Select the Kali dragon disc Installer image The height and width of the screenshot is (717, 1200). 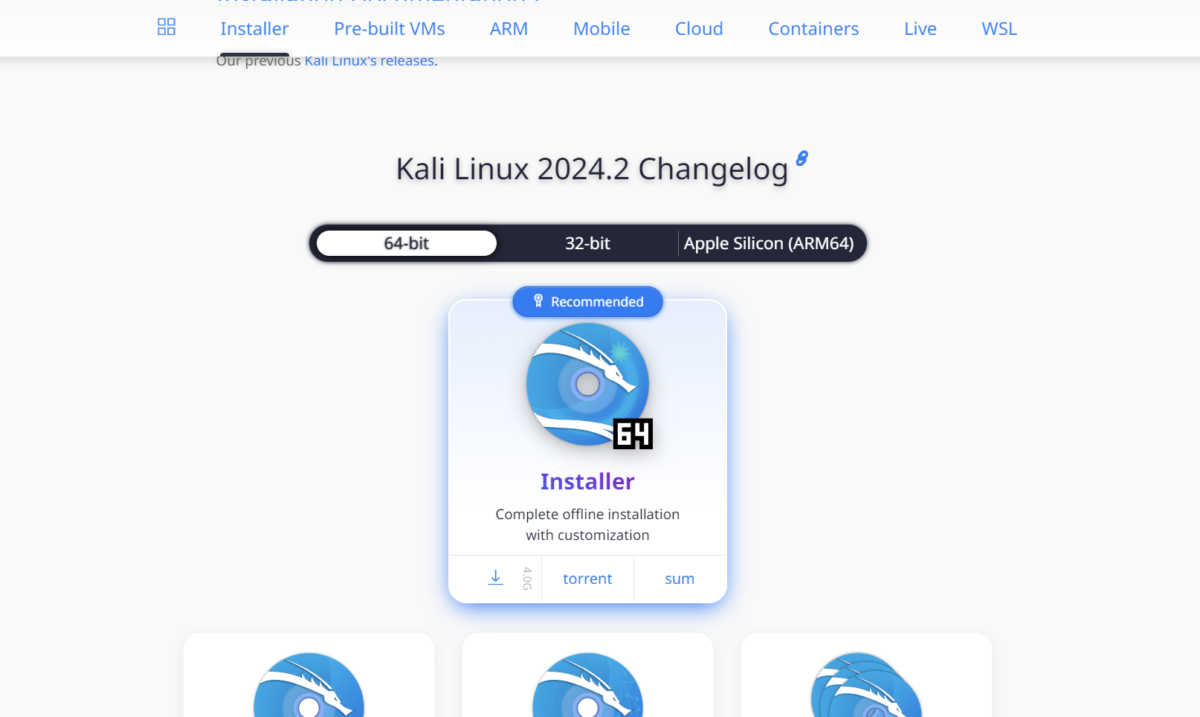(587, 383)
